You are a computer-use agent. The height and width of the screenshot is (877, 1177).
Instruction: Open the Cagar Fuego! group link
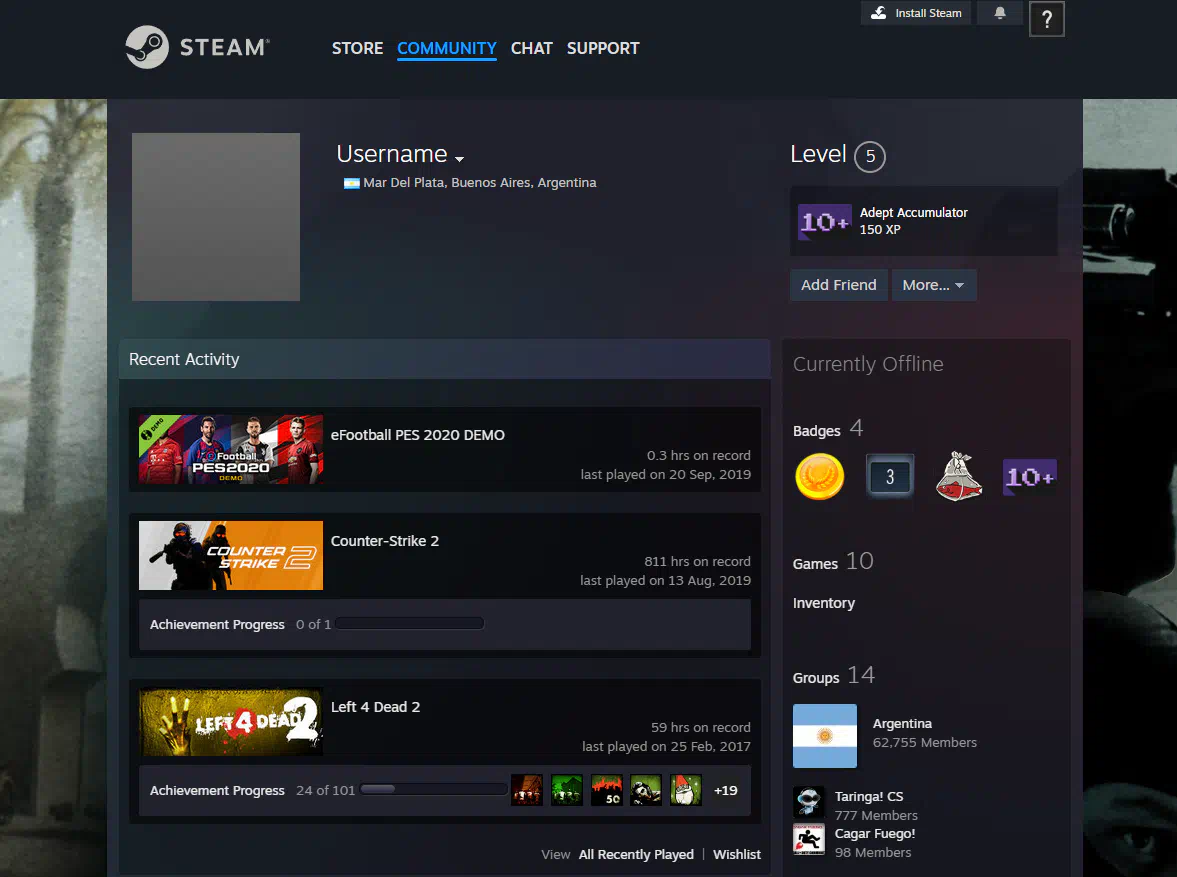pos(874,833)
